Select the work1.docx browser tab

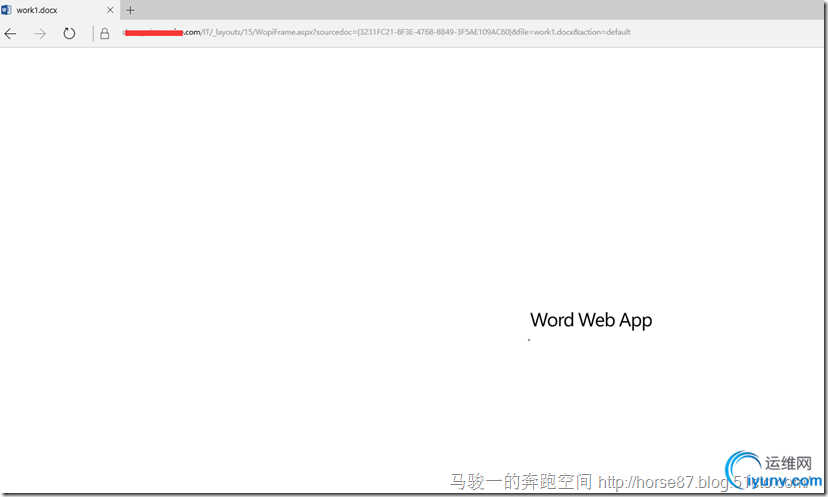[x=60, y=10]
